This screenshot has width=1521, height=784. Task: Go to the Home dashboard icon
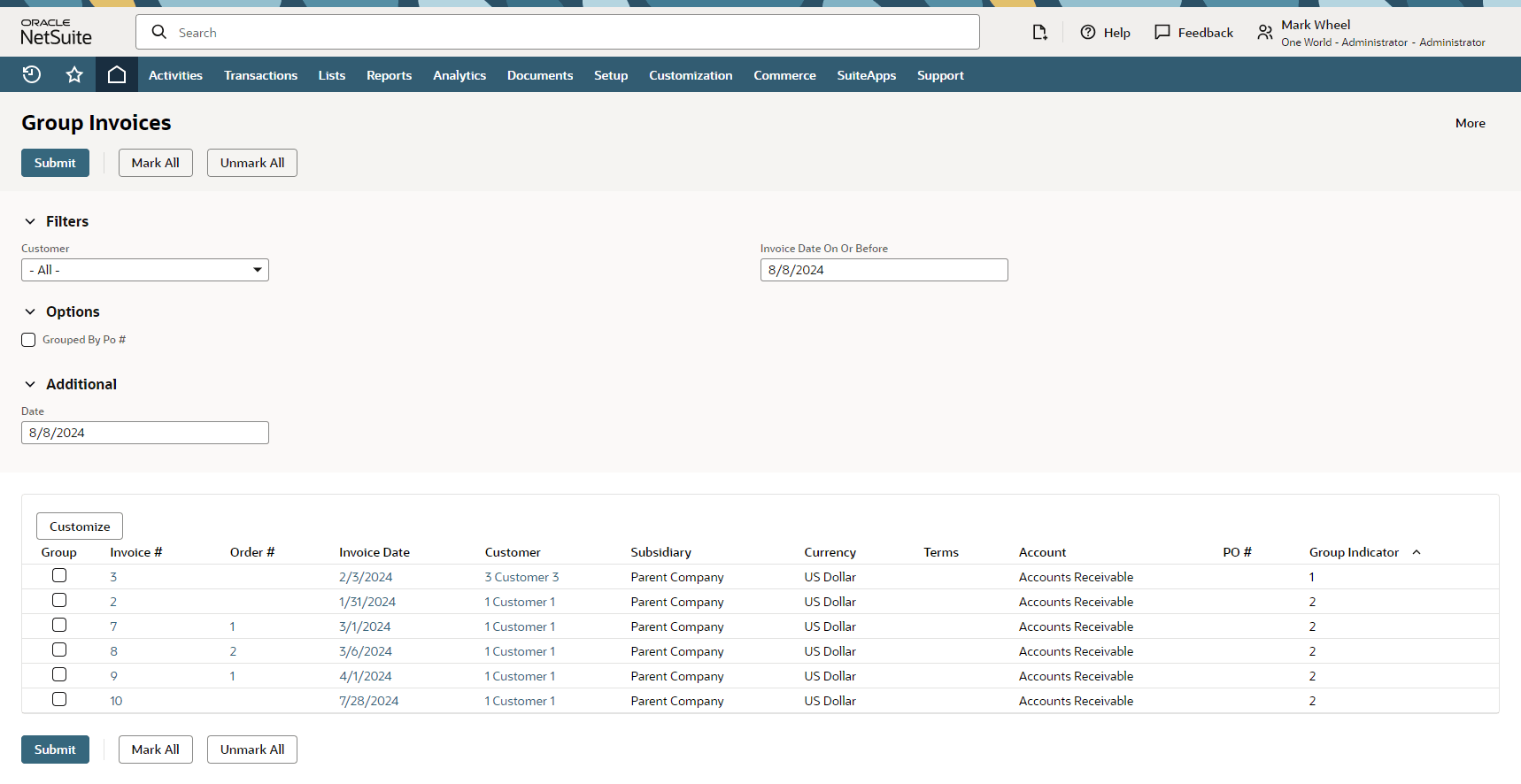[117, 75]
